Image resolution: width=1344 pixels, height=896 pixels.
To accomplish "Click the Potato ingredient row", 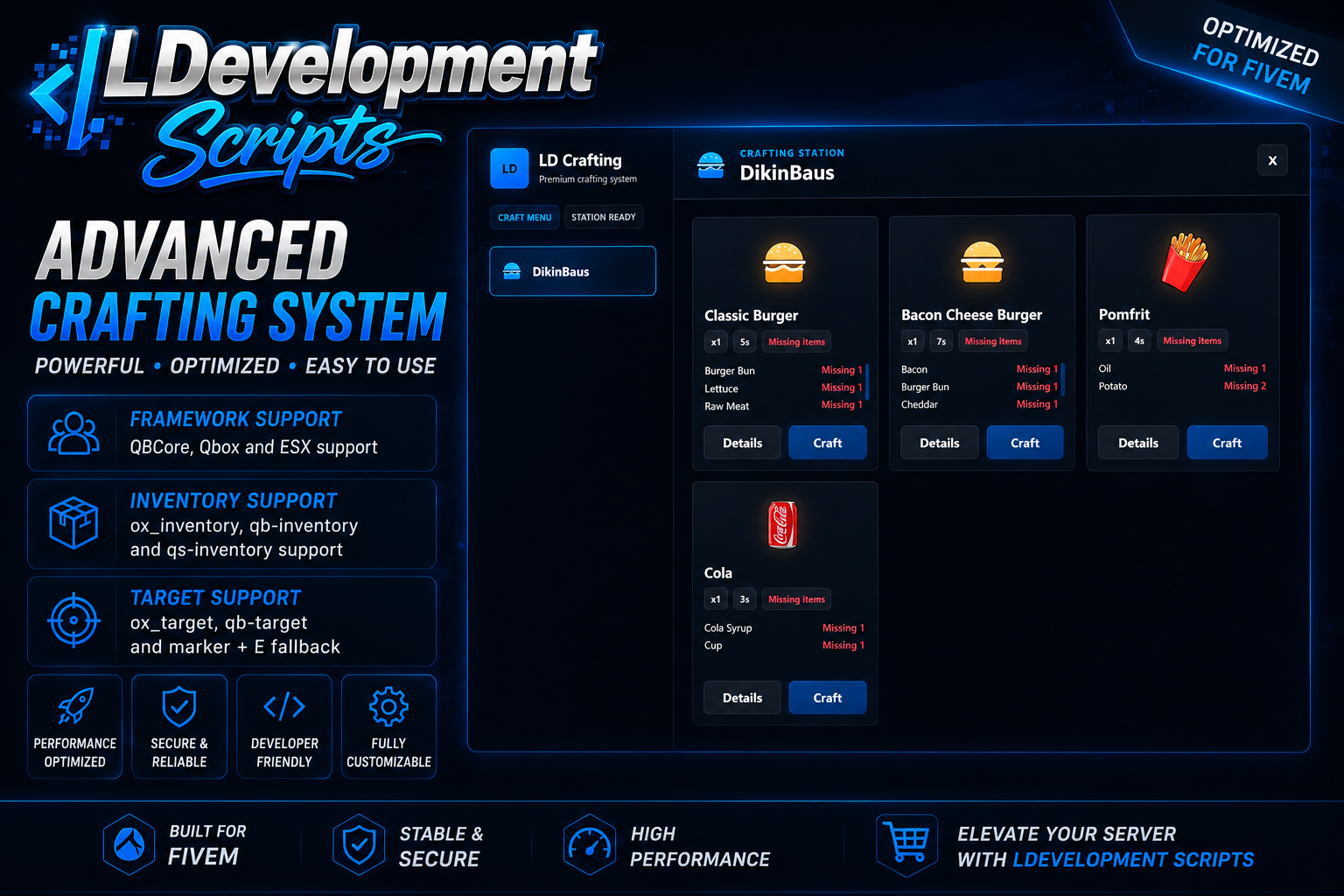I will (x=1182, y=386).
